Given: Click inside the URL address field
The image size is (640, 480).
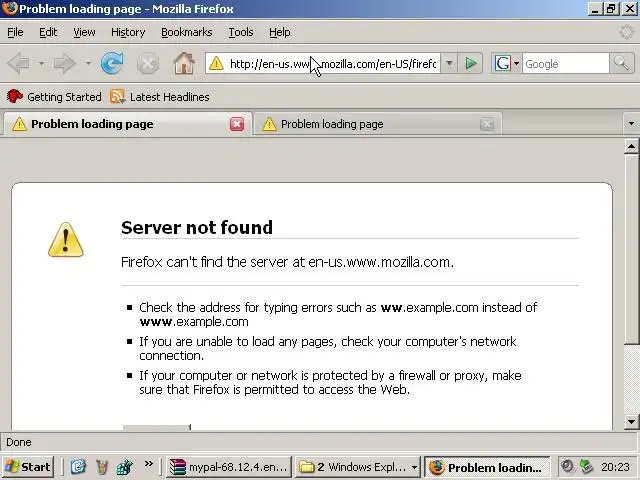Looking at the screenshot, I should point(333,64).
